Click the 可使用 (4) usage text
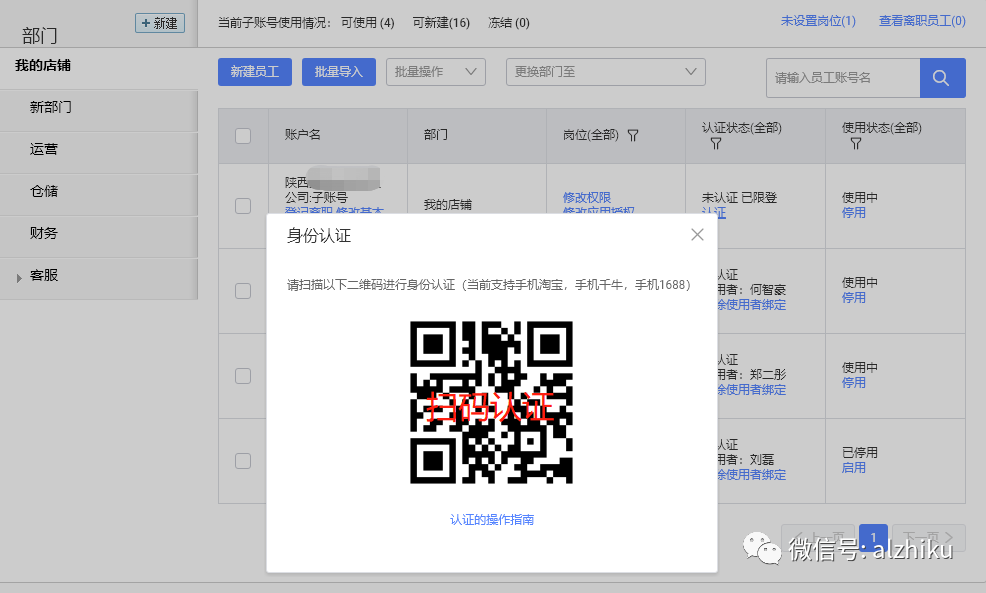The image size is (986, 593). [368, 23]
